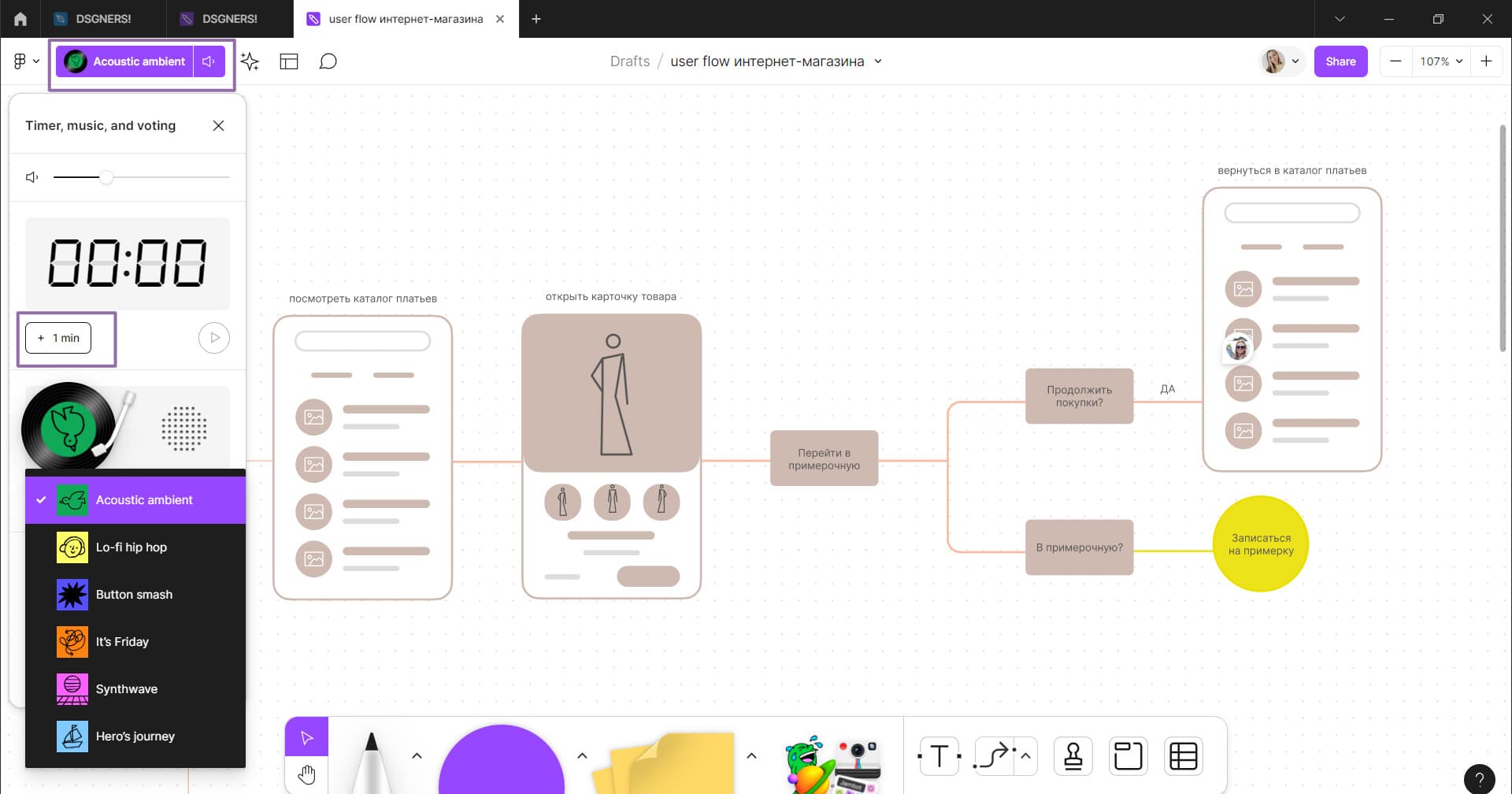The height and width of the screenshot is (794, 1512).
Task: Open the help question mark button
Action: (x=1479, y=779)
